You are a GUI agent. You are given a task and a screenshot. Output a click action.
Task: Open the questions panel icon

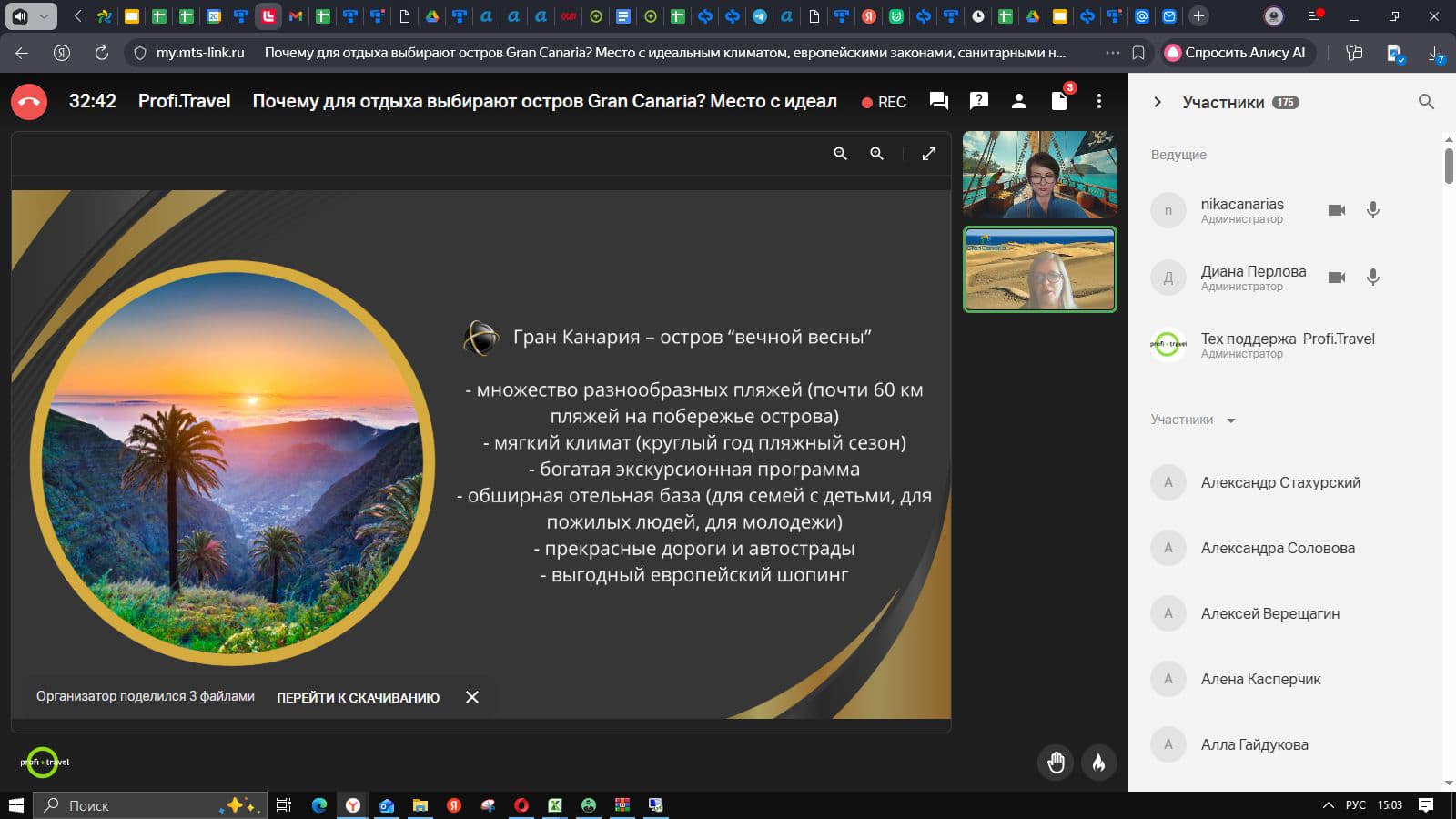click(979, 101)
